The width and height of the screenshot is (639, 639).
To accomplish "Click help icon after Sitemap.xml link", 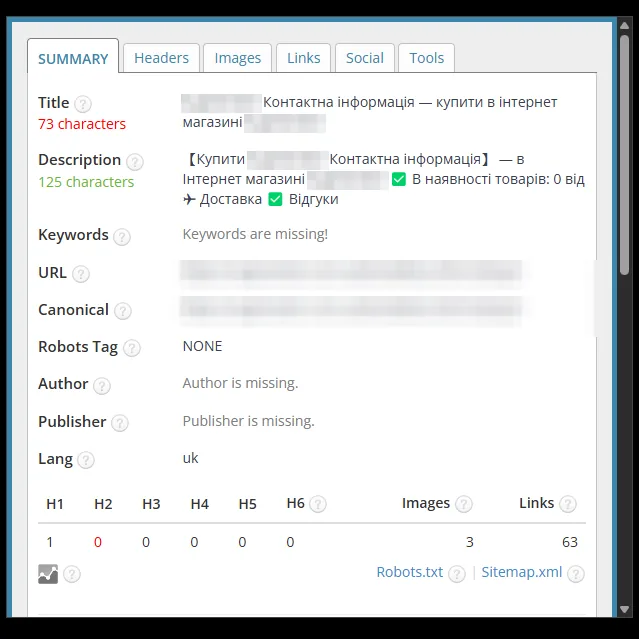I will (x=576, y=574).
